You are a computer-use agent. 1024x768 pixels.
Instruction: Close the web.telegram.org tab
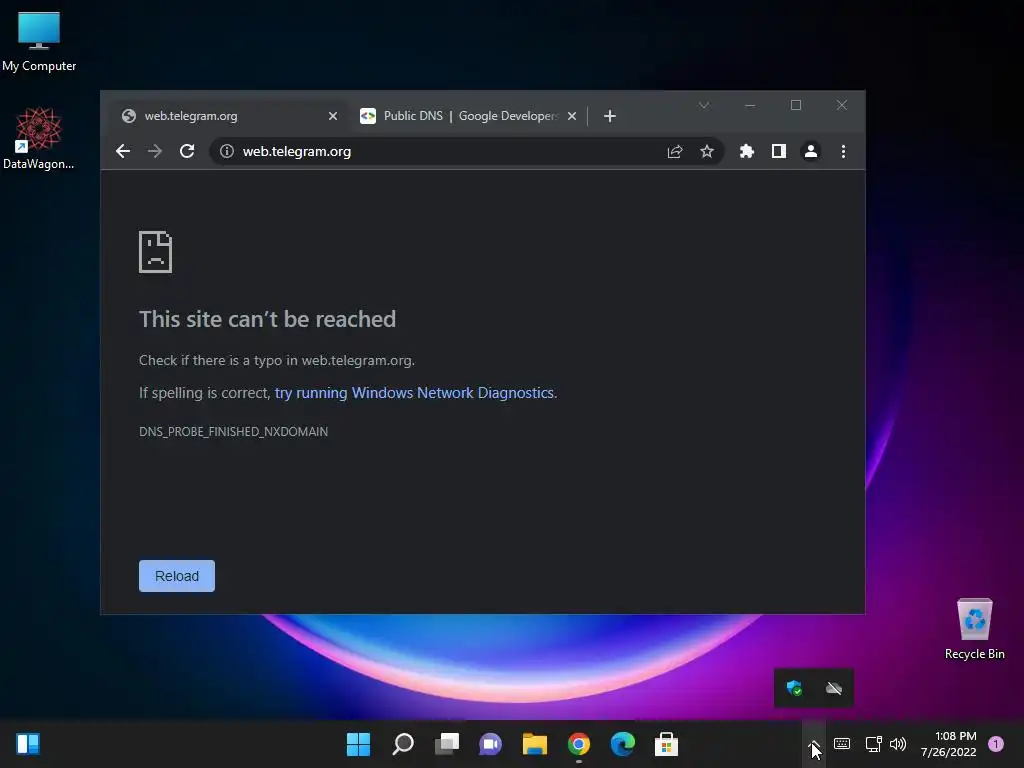332,116
